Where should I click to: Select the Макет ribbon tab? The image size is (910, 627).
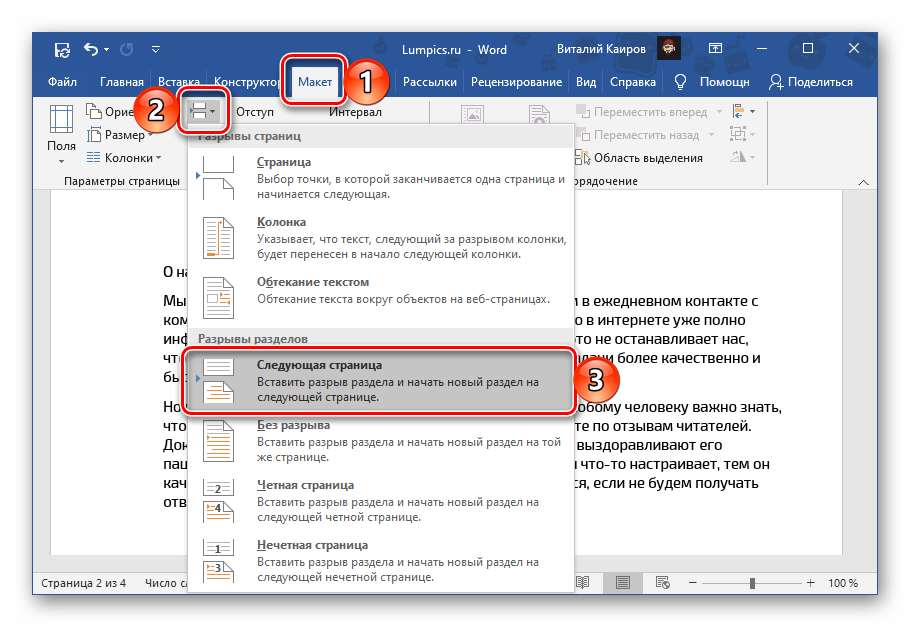[x=315, y=82]
